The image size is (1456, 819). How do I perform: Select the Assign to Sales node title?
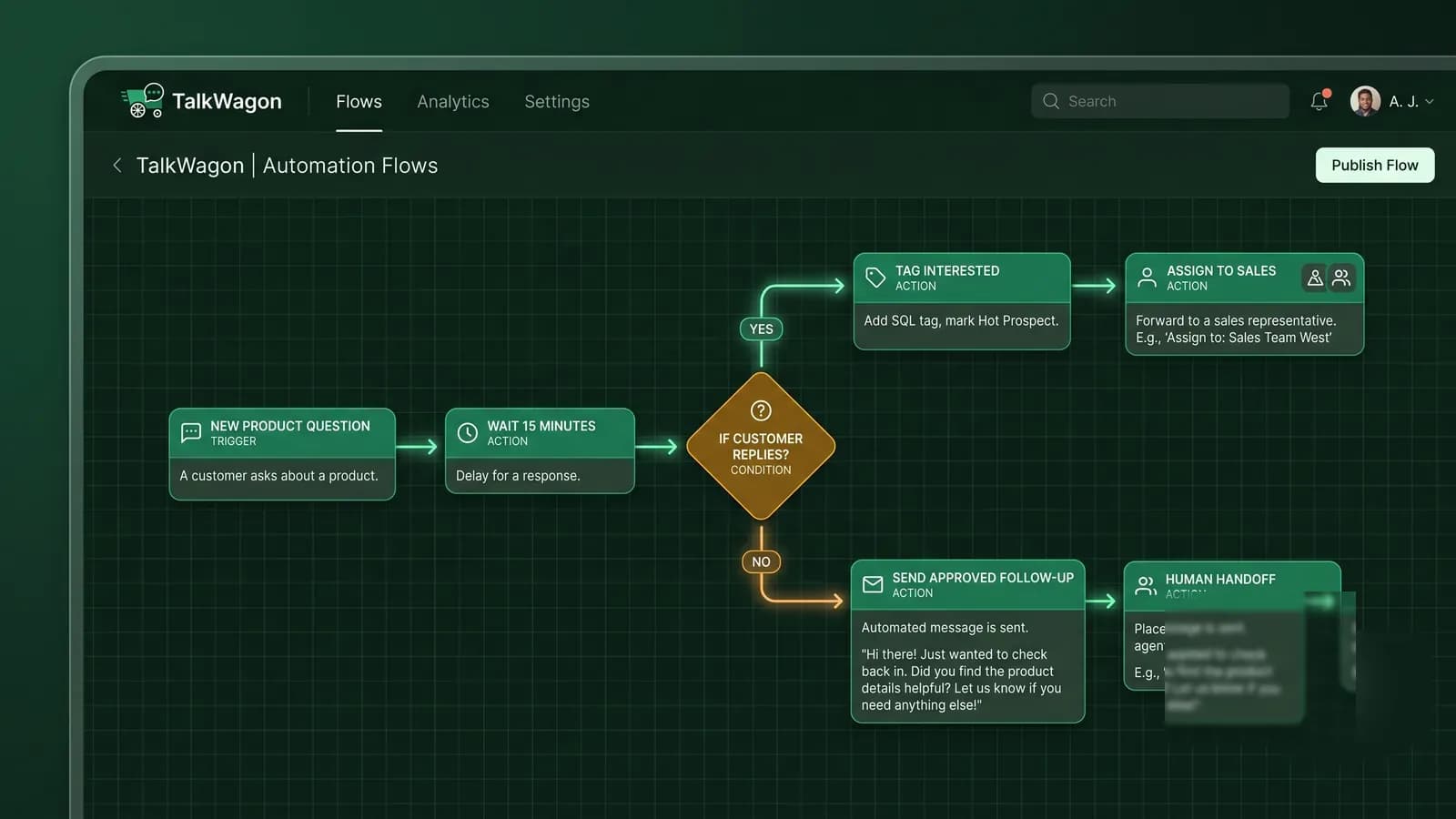pyautogui.click(x=1221, y=270)
